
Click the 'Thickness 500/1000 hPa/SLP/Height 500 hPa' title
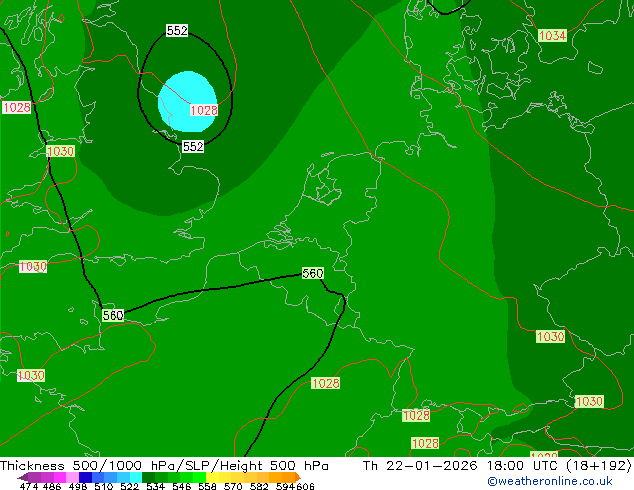click(x=164, y=465)
